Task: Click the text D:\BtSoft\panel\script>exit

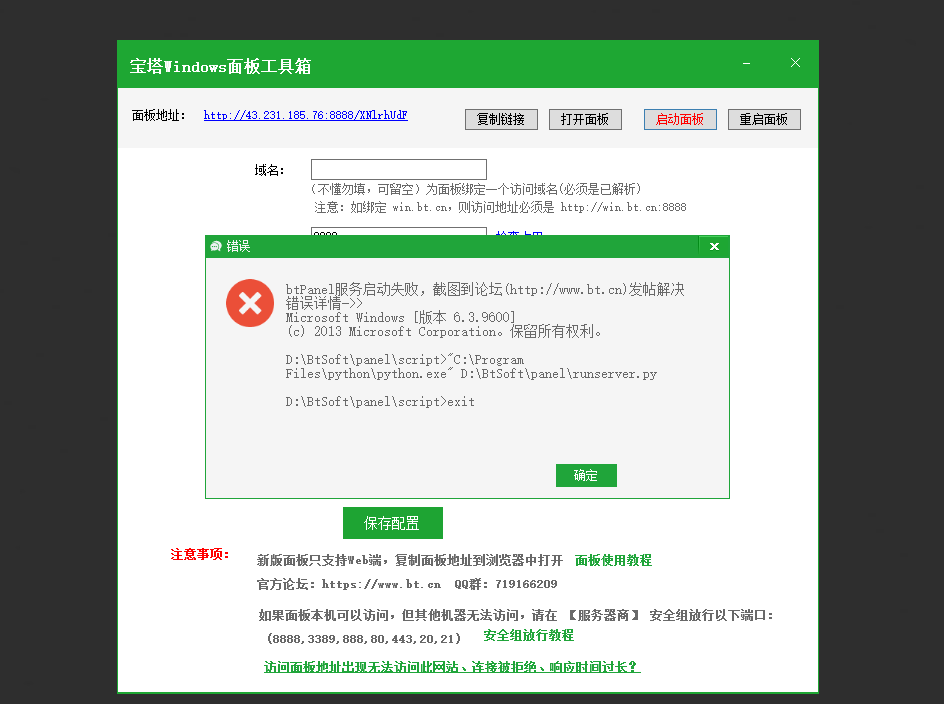Action: [380, 402]
